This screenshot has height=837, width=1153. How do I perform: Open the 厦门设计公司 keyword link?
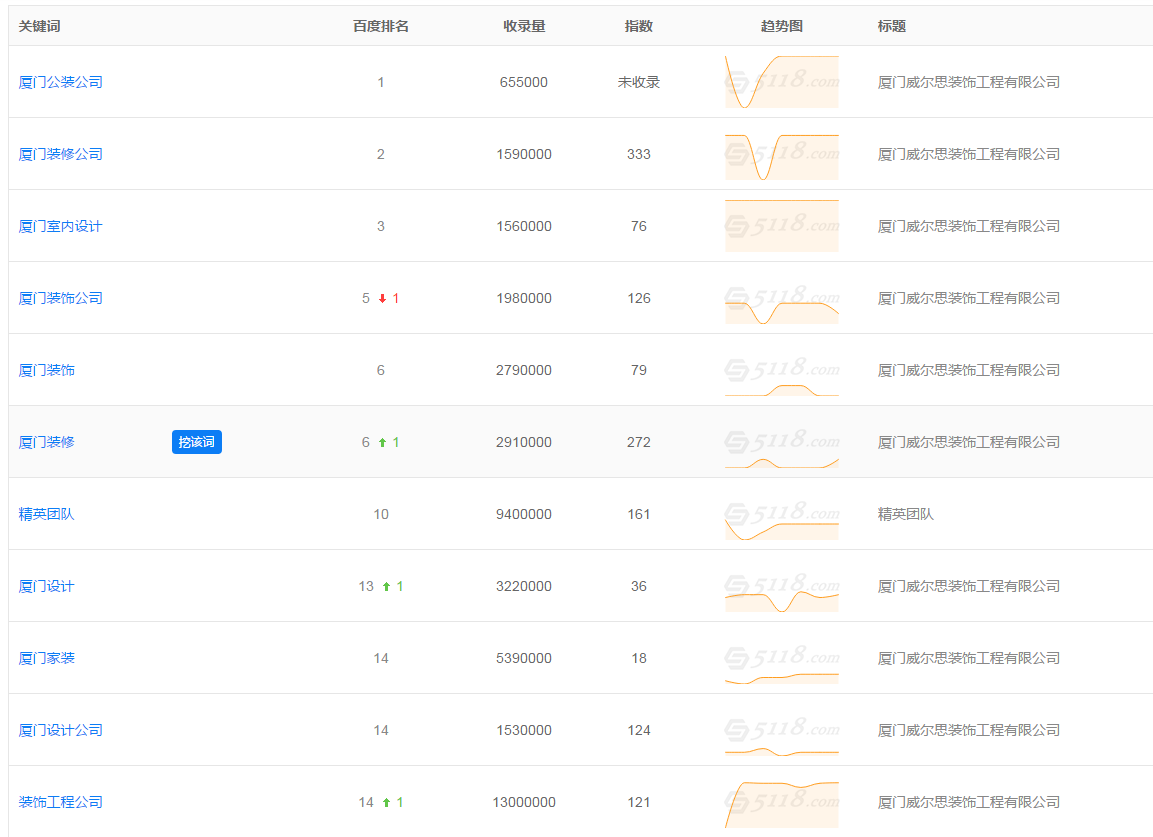[60, 731]
